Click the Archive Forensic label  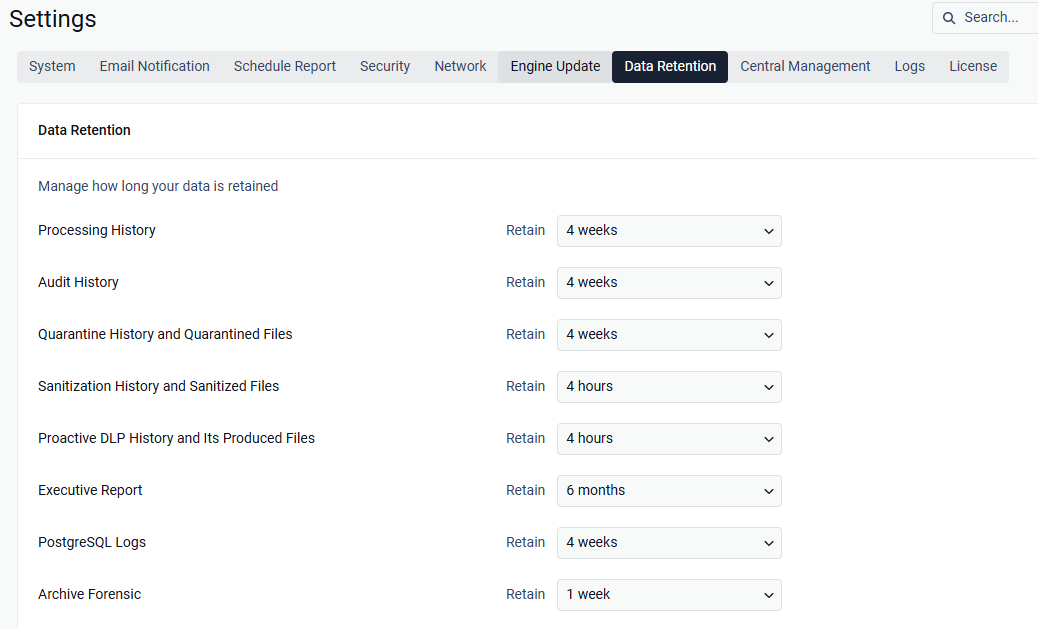click(89, 594)
